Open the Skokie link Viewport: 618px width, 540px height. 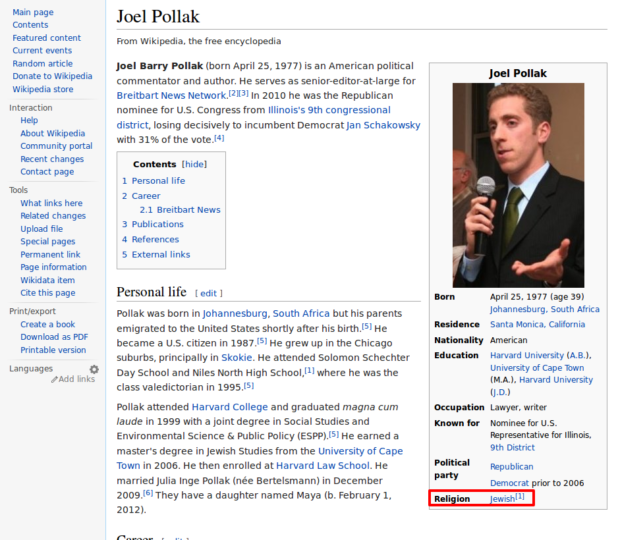[236, 358]
